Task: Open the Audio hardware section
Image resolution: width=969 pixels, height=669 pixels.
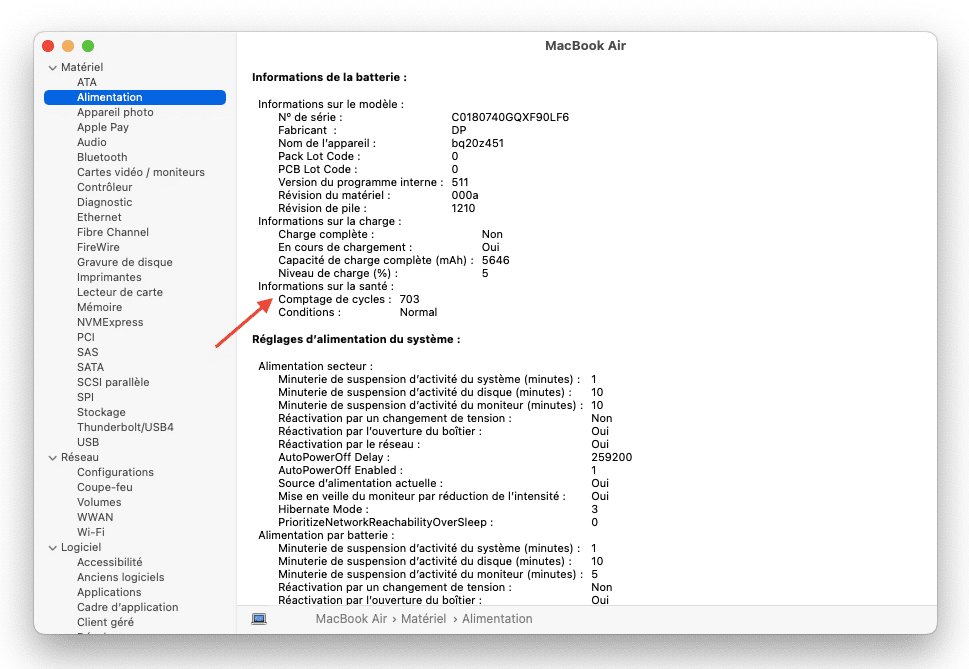Action: (x=91, y=142)
